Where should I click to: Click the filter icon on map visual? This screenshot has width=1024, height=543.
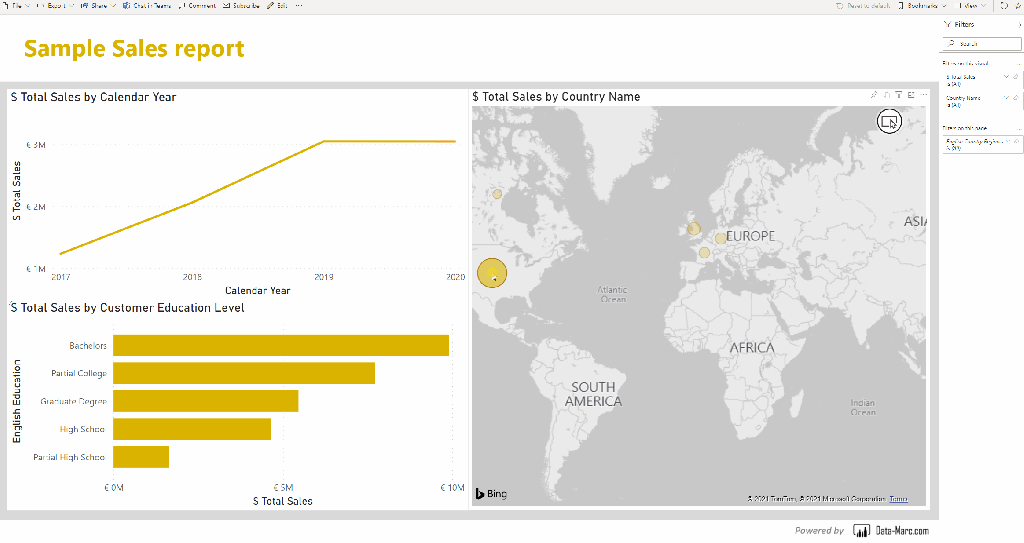(x=898, y=95)
